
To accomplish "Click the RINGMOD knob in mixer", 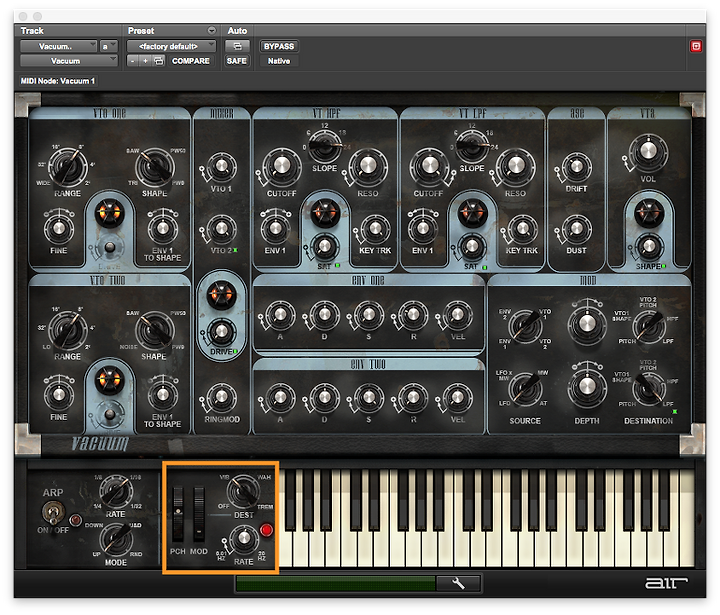I will point(221,398).
